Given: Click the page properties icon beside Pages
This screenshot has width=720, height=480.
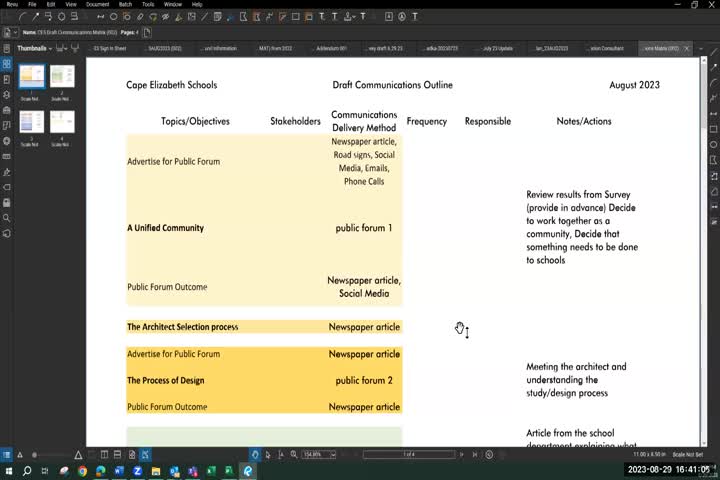Looking at the screenshot, I should [x=147, y=33].
